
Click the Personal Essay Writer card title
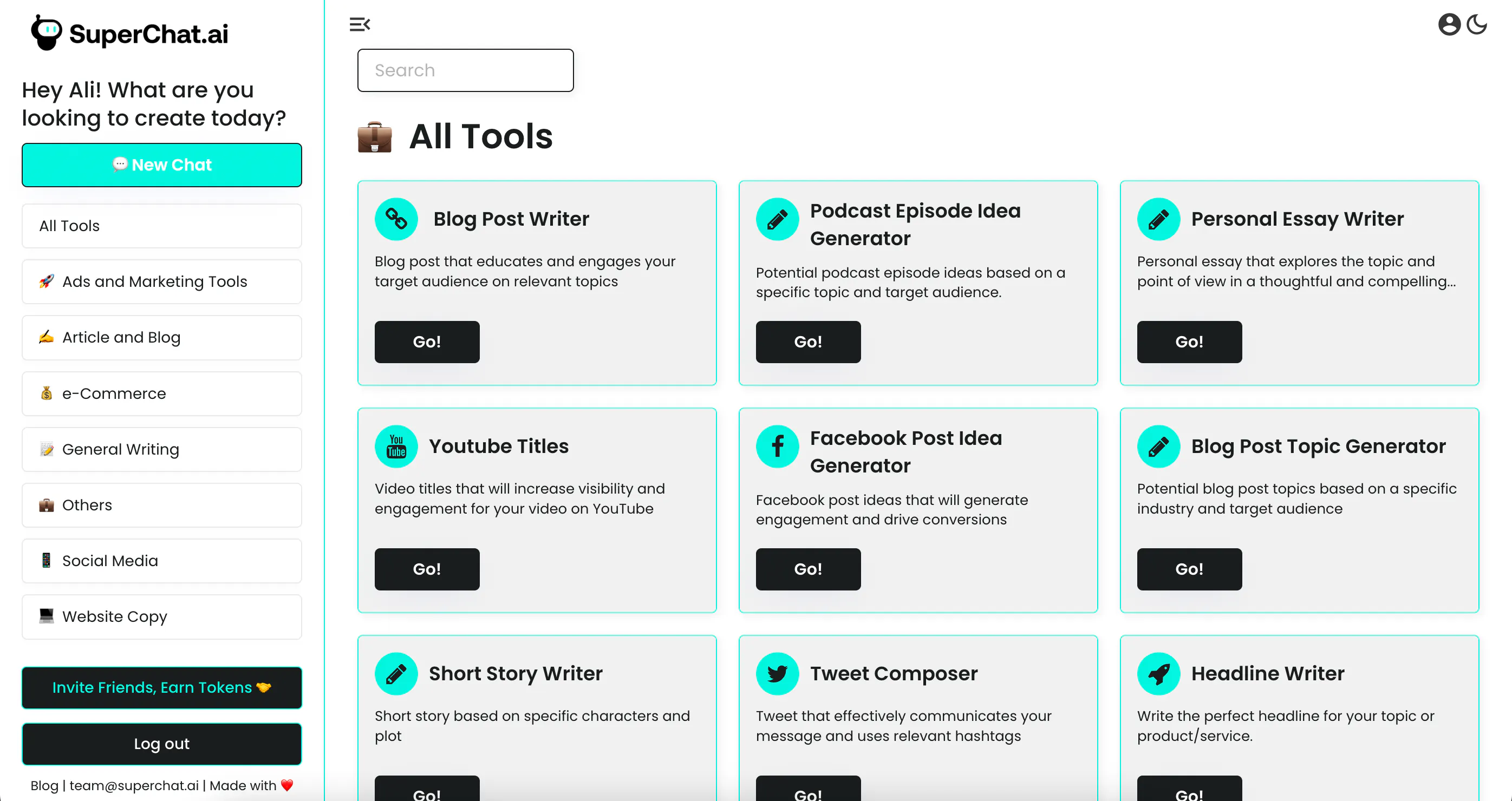coord(1297,219)
